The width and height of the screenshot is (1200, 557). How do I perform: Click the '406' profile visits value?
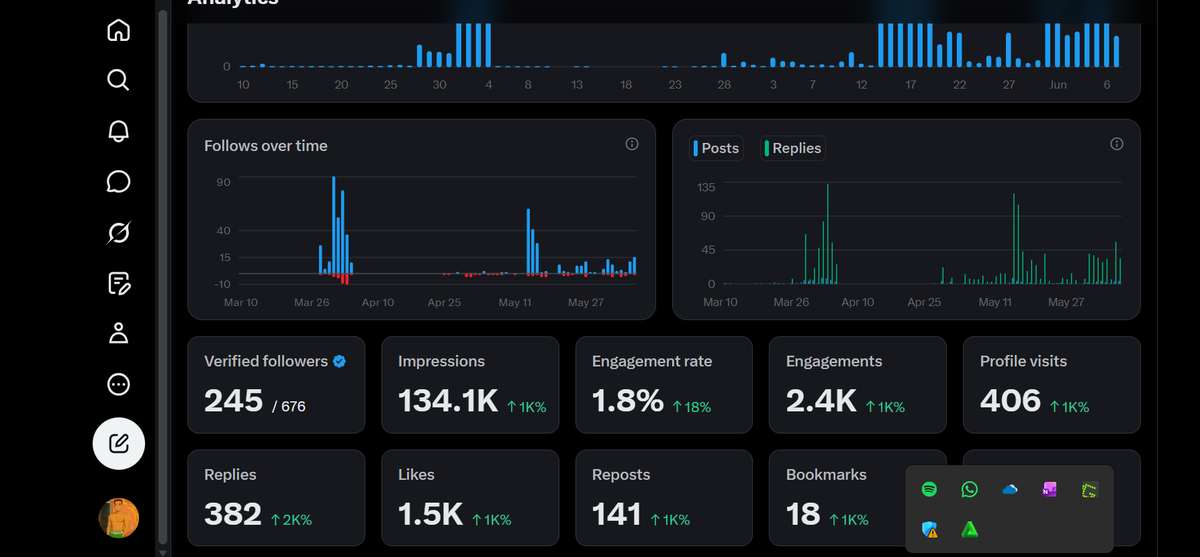tap(1010, 401)
